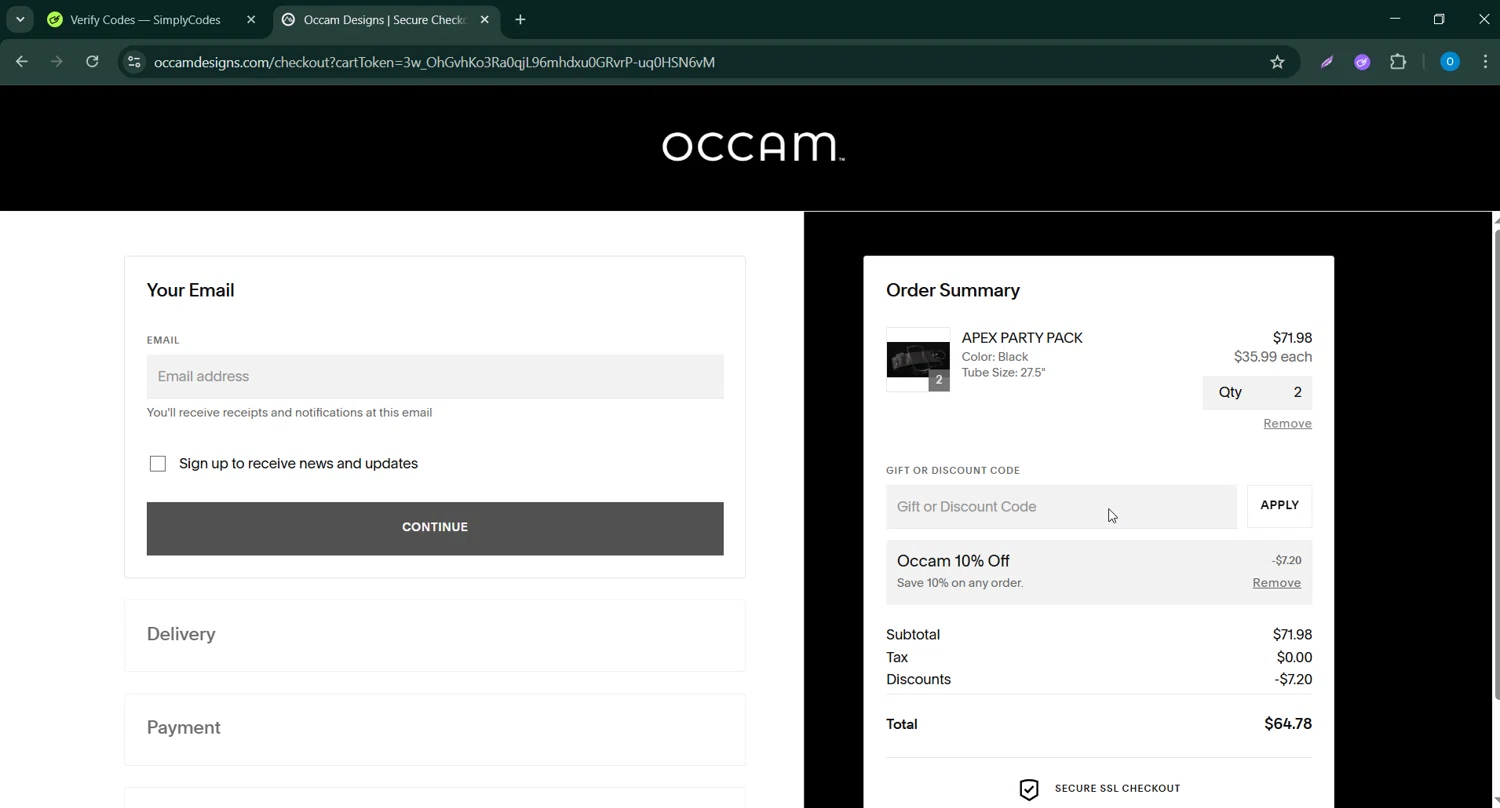Click the Order Summary heading
Viewport: 1500px width, 808px height.
[953, 290]
